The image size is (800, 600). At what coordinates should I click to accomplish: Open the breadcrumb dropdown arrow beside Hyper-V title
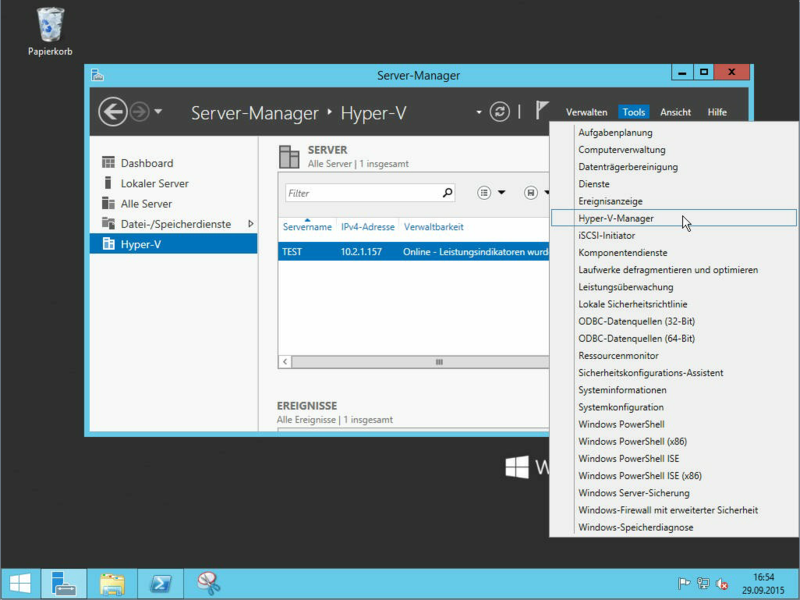(479, 112)
